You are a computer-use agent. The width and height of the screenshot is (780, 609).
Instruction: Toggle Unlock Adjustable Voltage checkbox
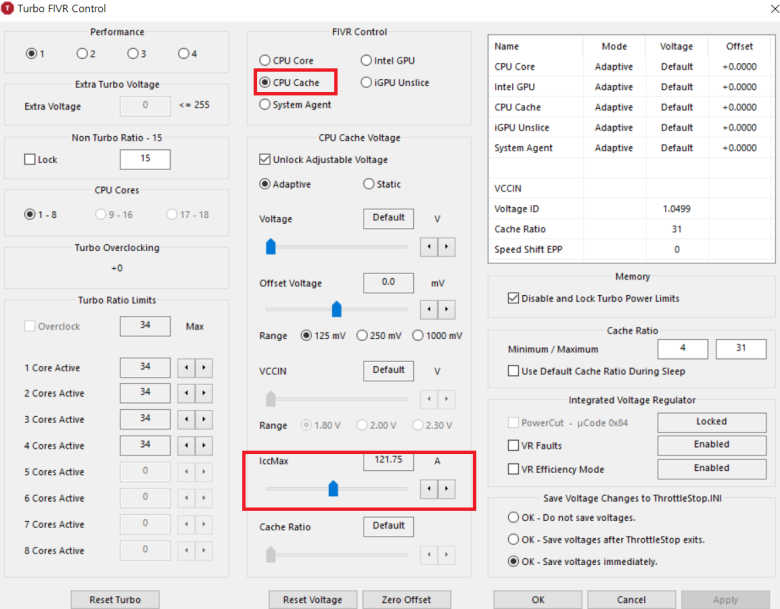(x=265, y=160)
